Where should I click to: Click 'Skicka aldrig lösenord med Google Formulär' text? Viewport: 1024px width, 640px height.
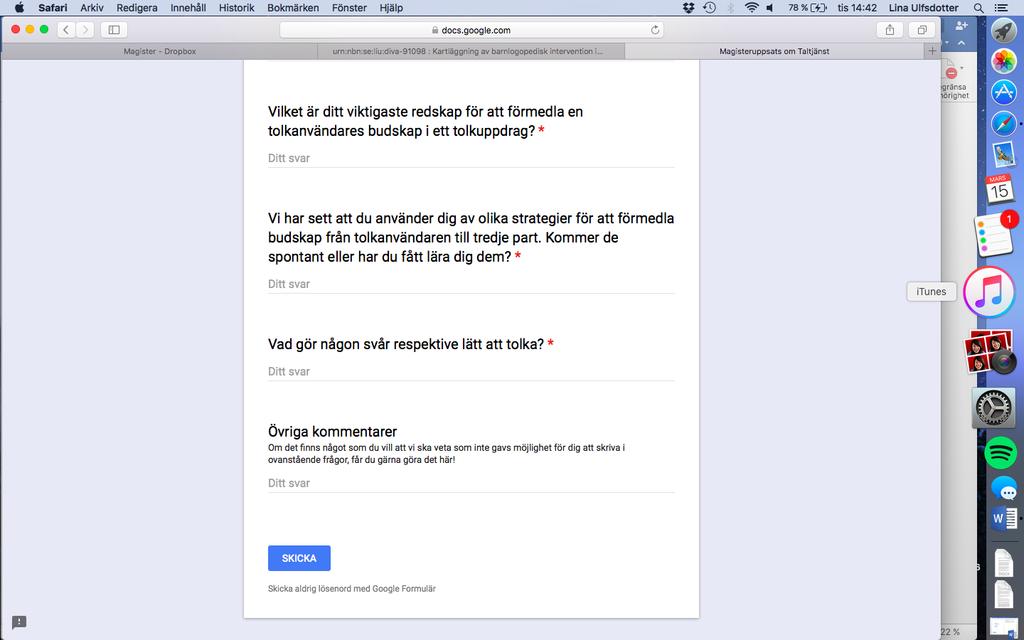tap(351, 589)
